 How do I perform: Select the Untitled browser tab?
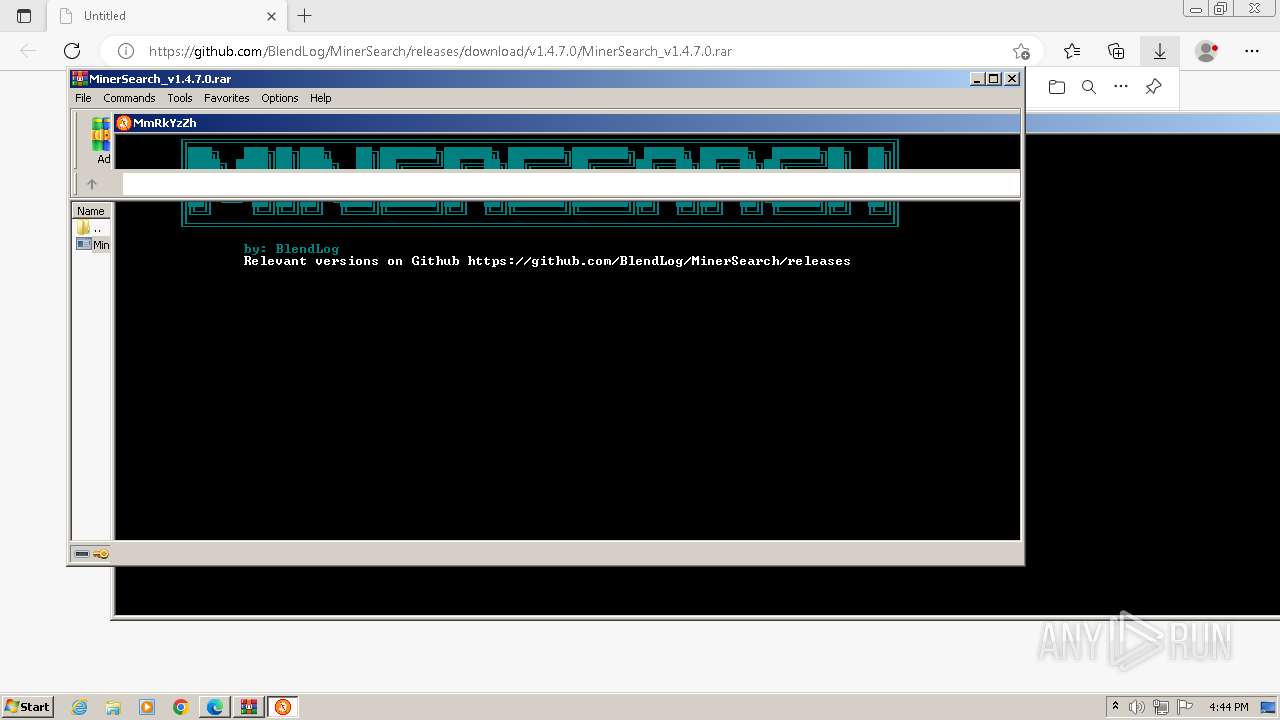[x=165, y=16]
